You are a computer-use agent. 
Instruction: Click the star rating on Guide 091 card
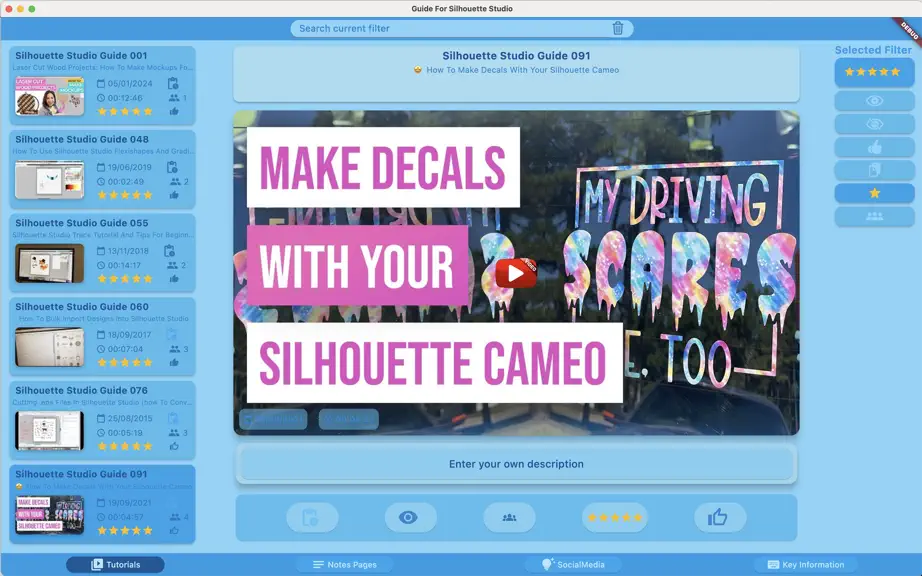coord(125,530)
